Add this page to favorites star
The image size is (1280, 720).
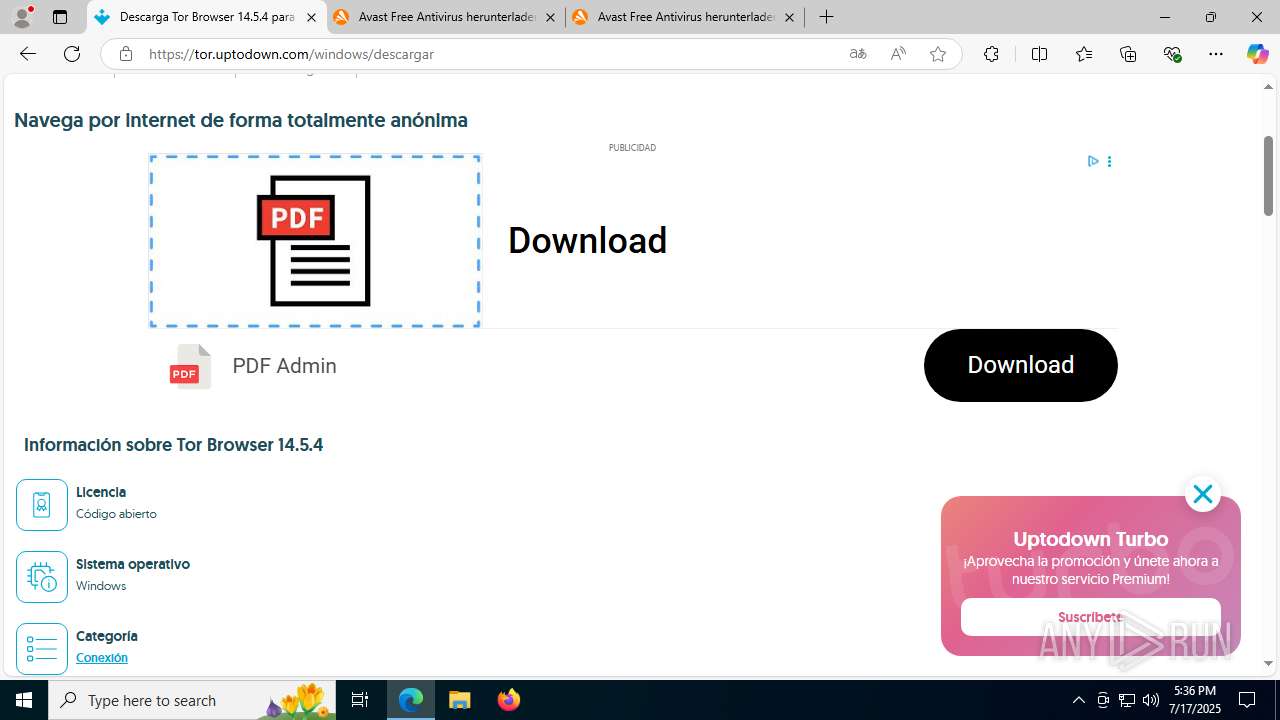pos(938,54)
